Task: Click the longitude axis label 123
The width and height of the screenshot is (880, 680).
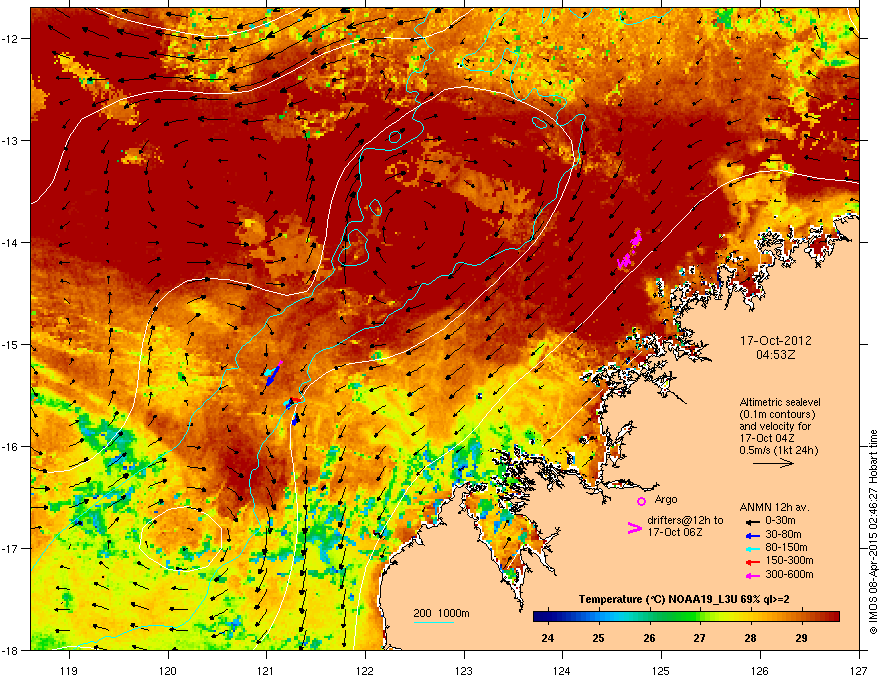Action: coord(464,670)
